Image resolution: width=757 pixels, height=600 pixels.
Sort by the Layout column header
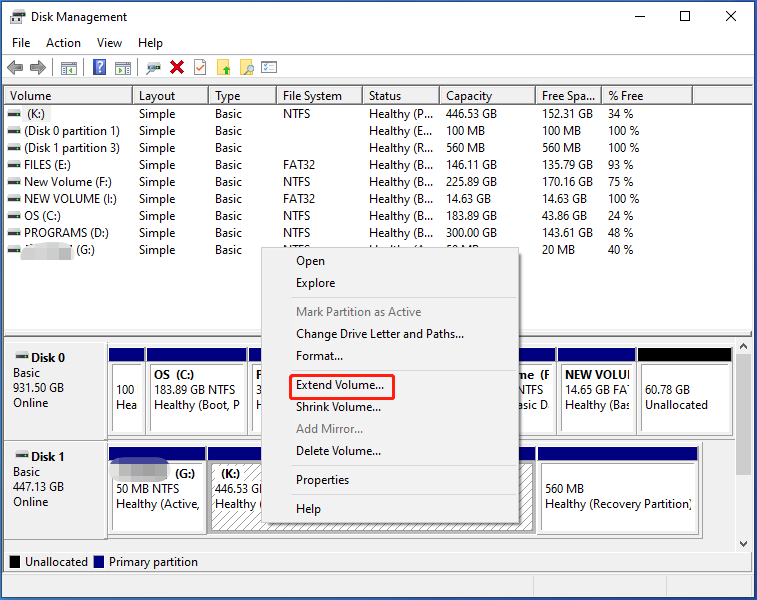(x=170, y=96)
